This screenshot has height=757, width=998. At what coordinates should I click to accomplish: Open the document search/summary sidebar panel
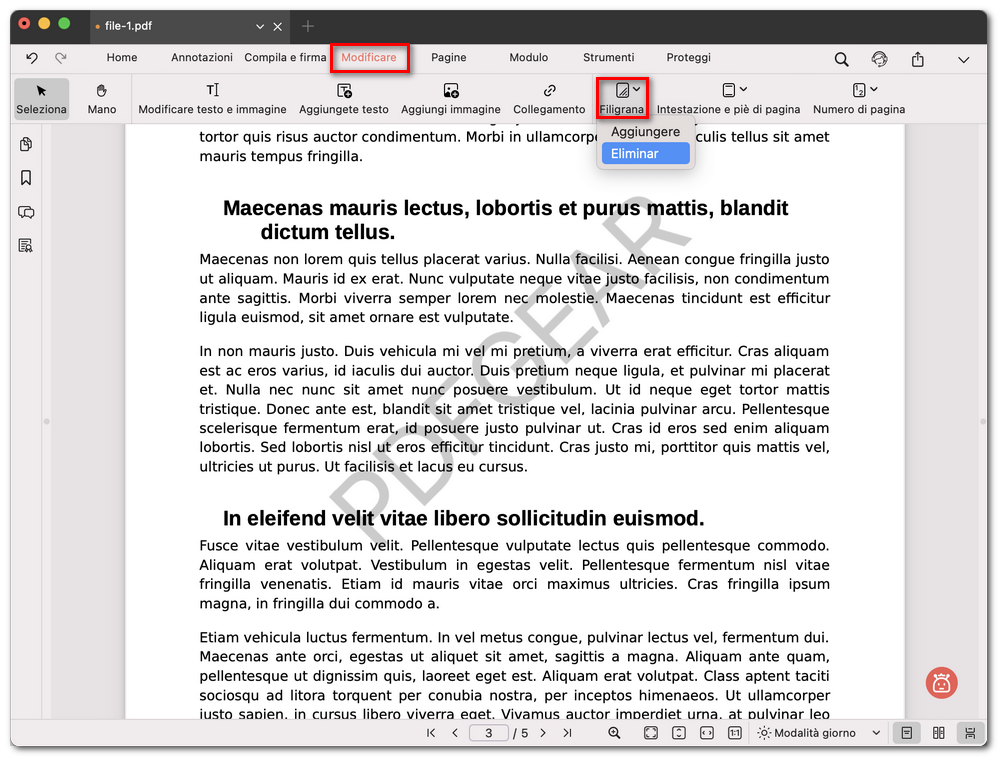[26, 246]
